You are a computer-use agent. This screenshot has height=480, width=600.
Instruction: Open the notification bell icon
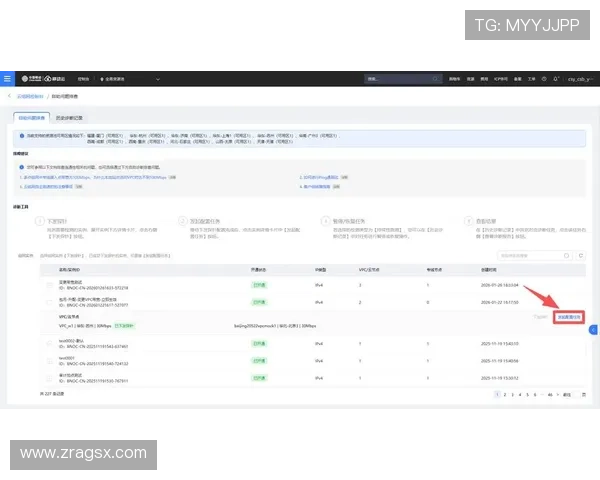556,79
